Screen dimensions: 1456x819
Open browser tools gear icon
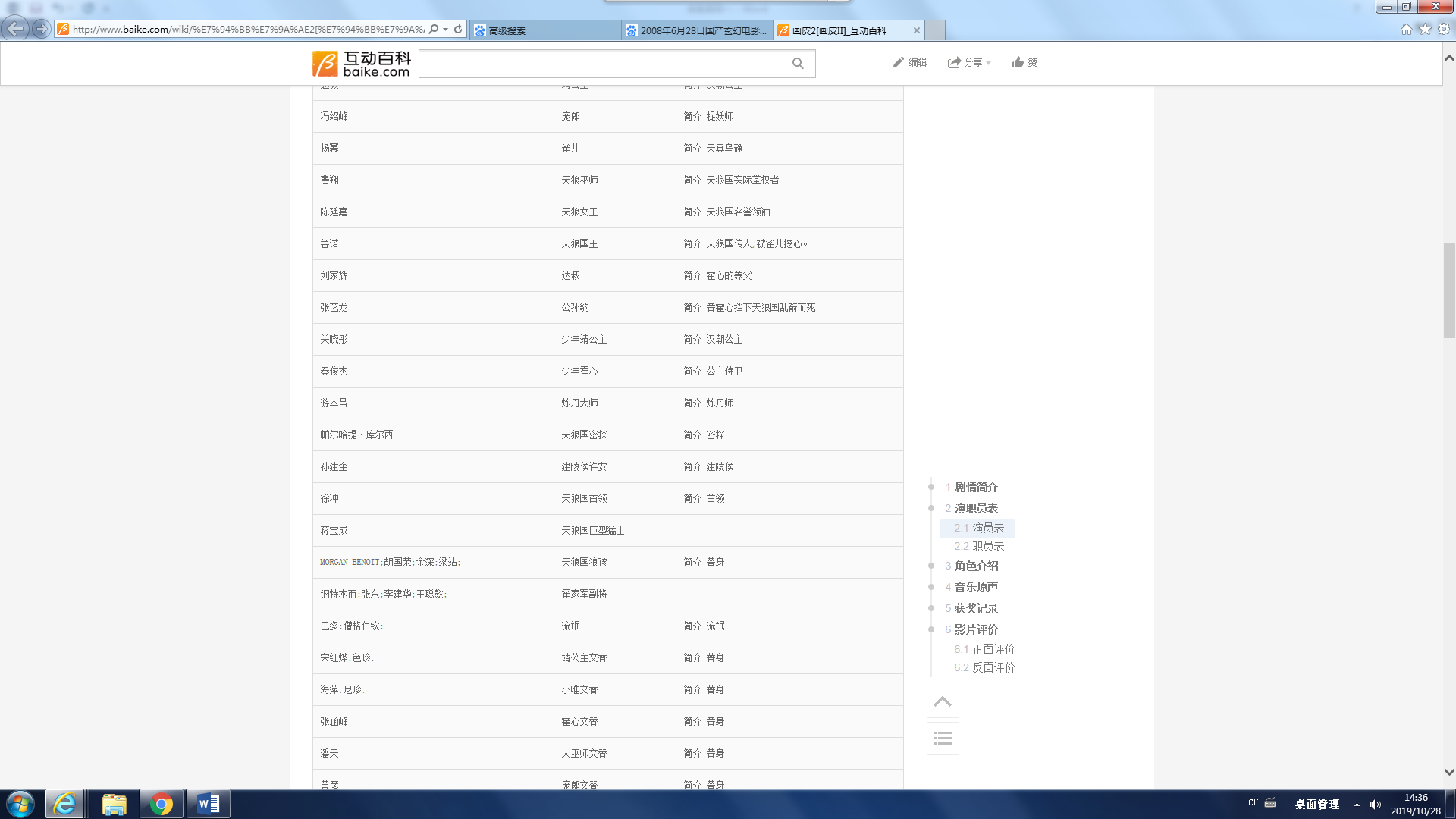(x=1444, y=29)
